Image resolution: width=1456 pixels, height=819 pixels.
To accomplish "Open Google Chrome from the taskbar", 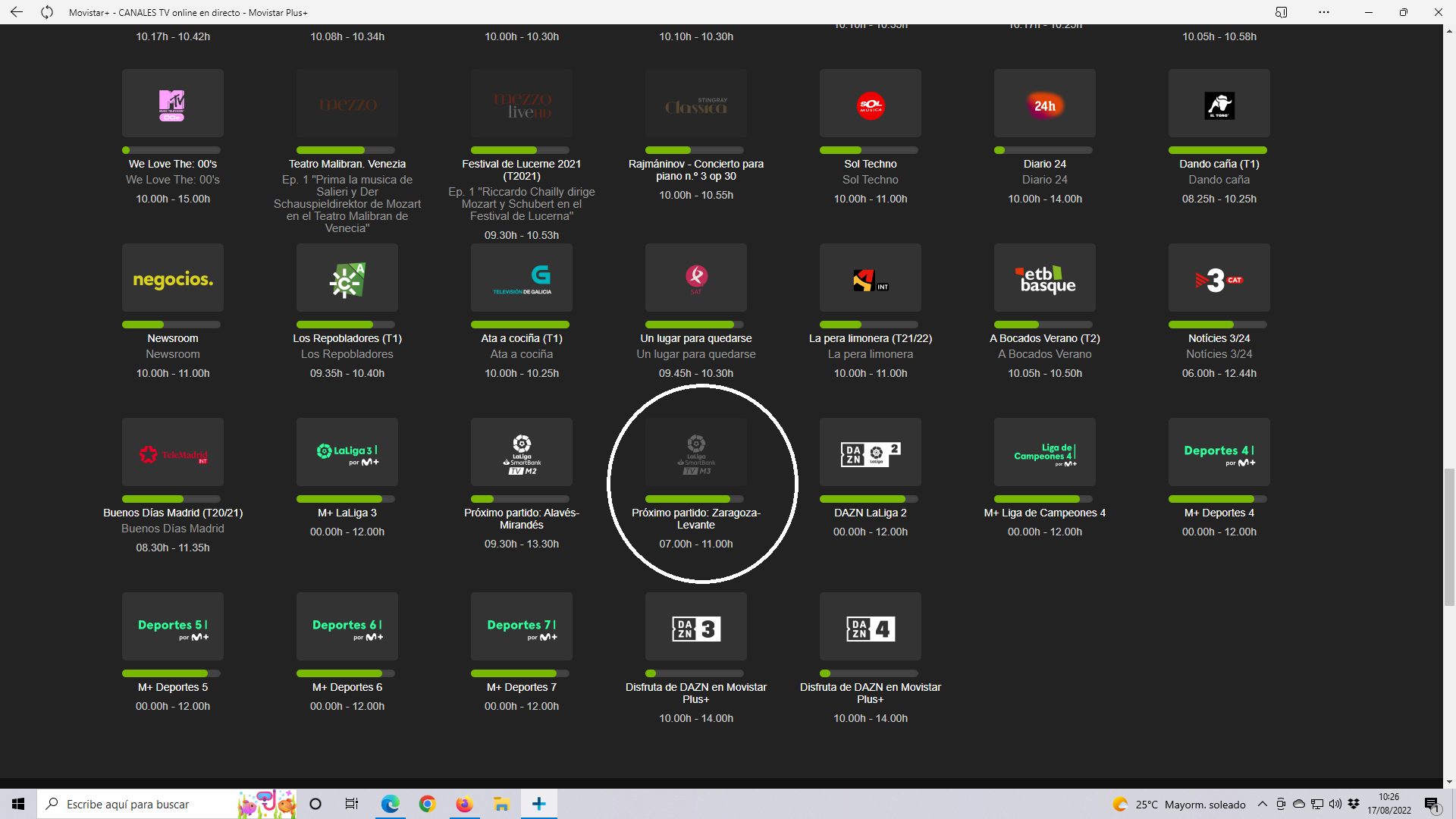I will [428, 804].
